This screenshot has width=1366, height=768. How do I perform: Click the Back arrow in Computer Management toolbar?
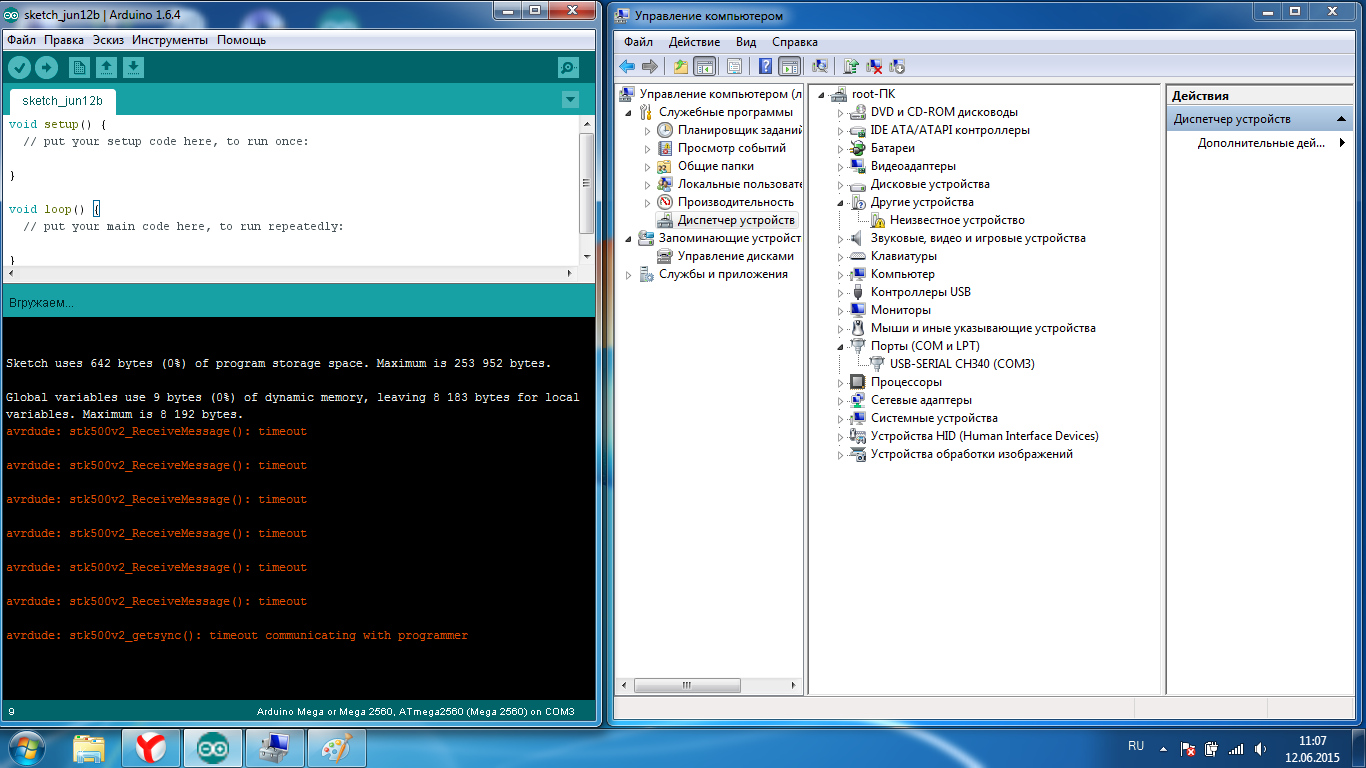(627, 66)
